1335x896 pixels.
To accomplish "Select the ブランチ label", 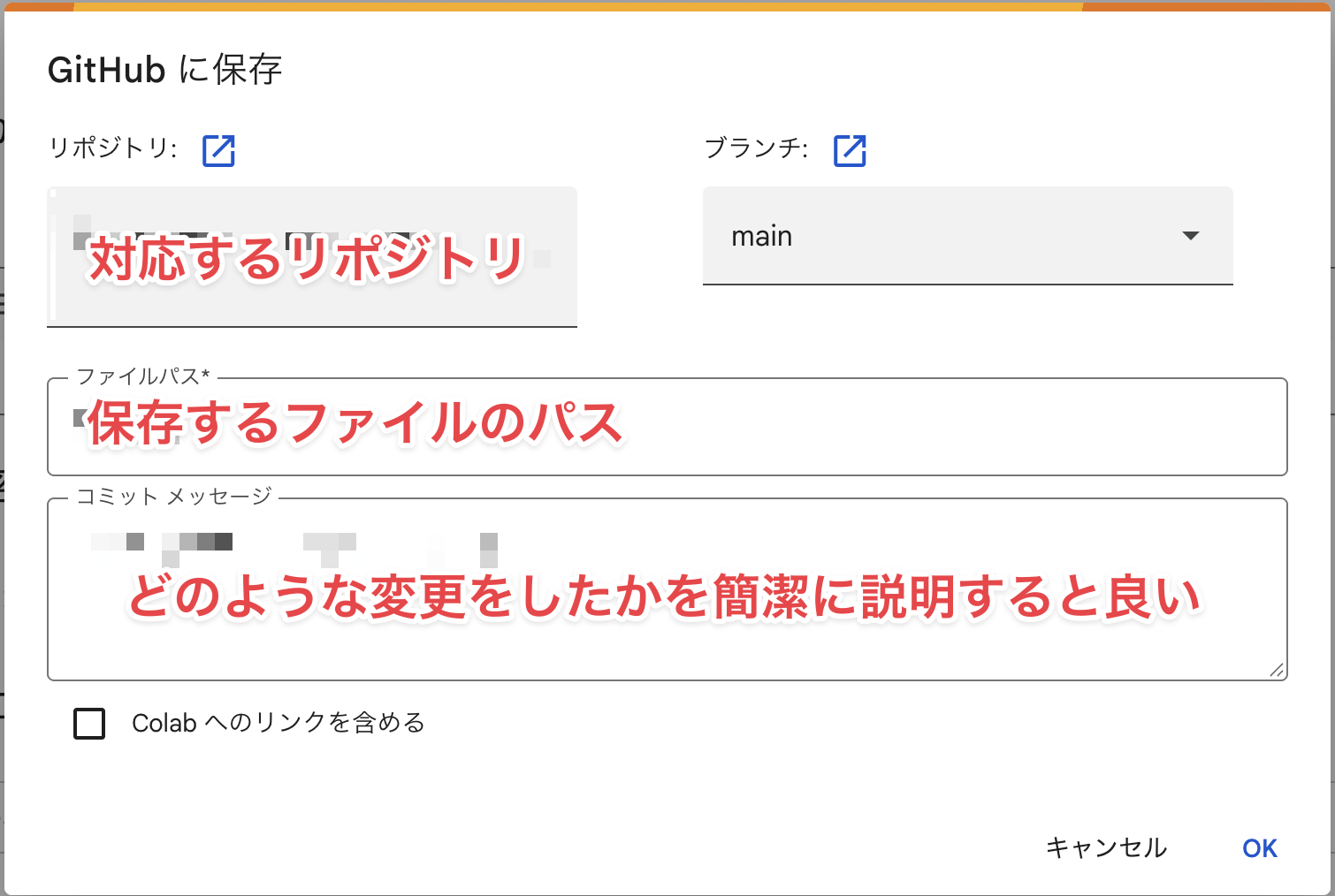I will [x=756, y=148].
